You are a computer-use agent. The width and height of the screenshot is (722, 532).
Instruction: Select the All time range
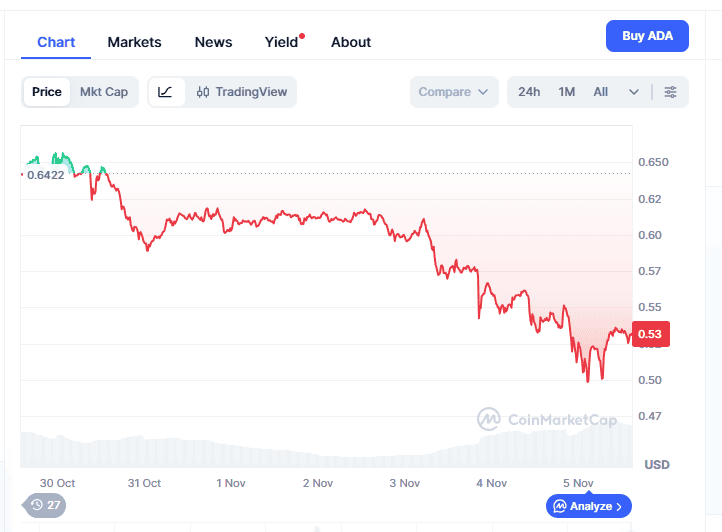(x=600, y=92)
